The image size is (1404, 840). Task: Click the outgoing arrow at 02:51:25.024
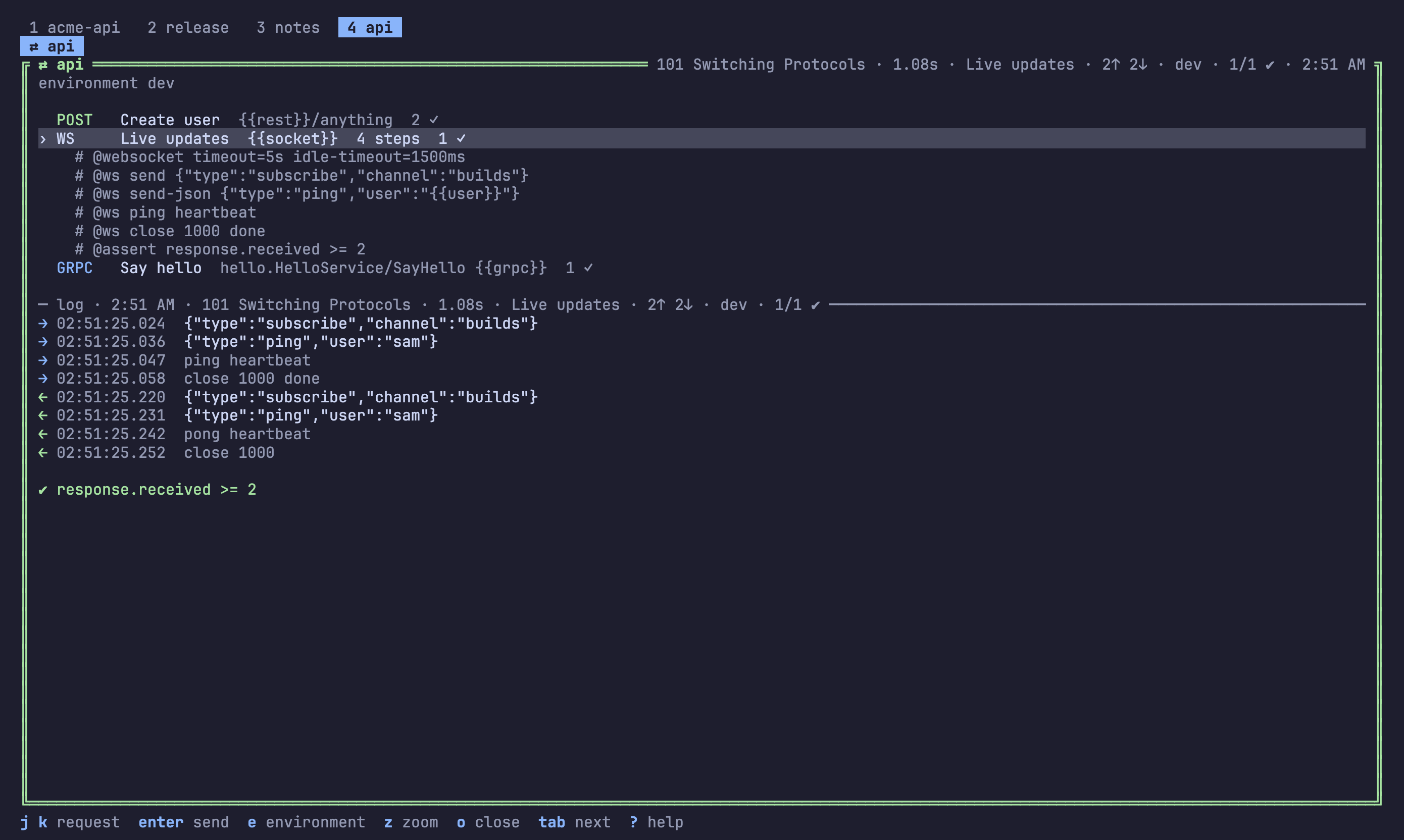coord(43,323)
